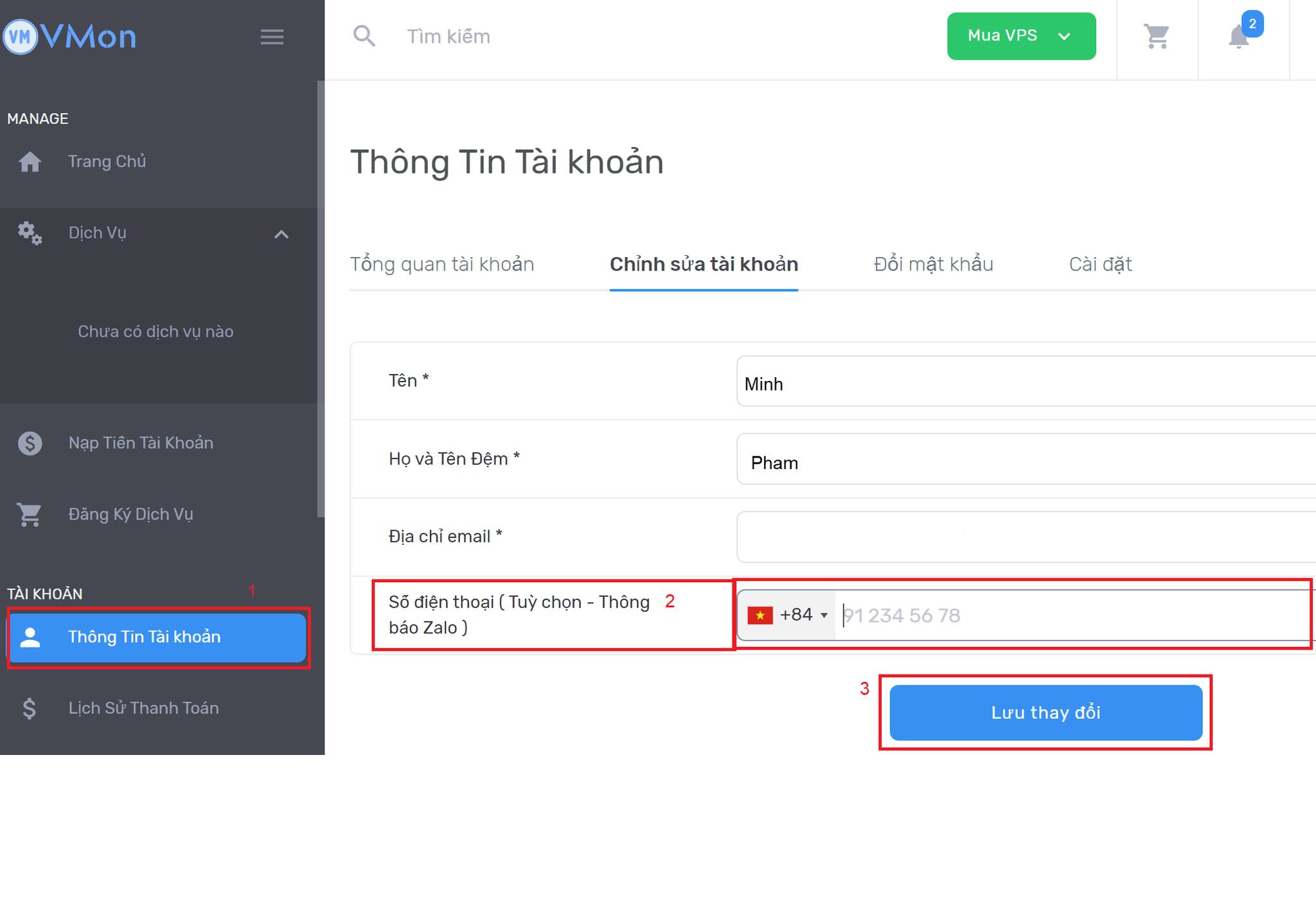Click the Trang Chủ home icon
This screenshot has width=1316, height=922.
30,161
